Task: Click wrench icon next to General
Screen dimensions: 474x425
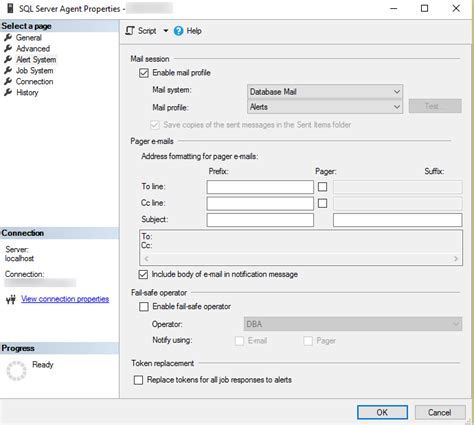Action: point(8,37)
